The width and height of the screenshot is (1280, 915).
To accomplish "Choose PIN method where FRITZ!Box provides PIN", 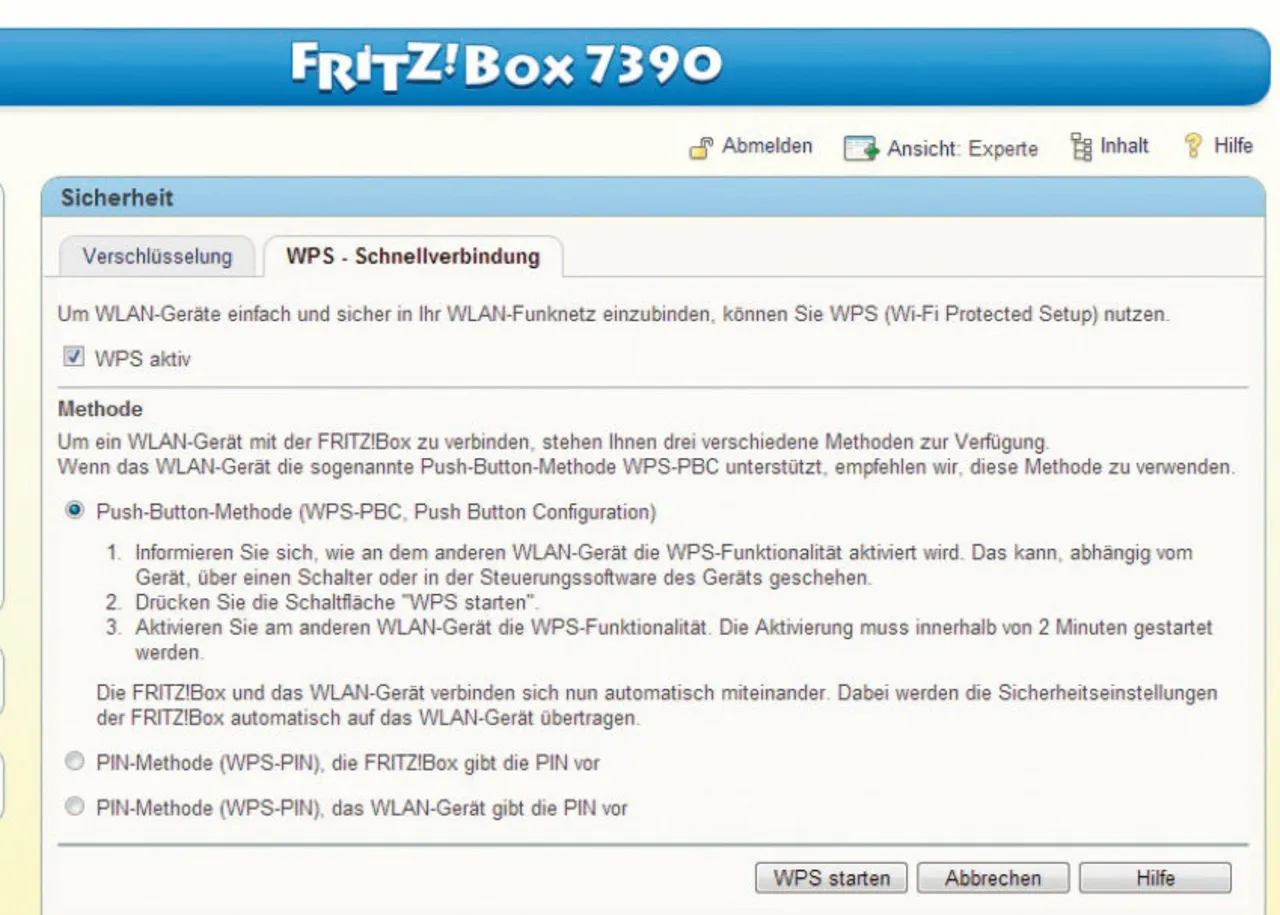I will [74, 763].
